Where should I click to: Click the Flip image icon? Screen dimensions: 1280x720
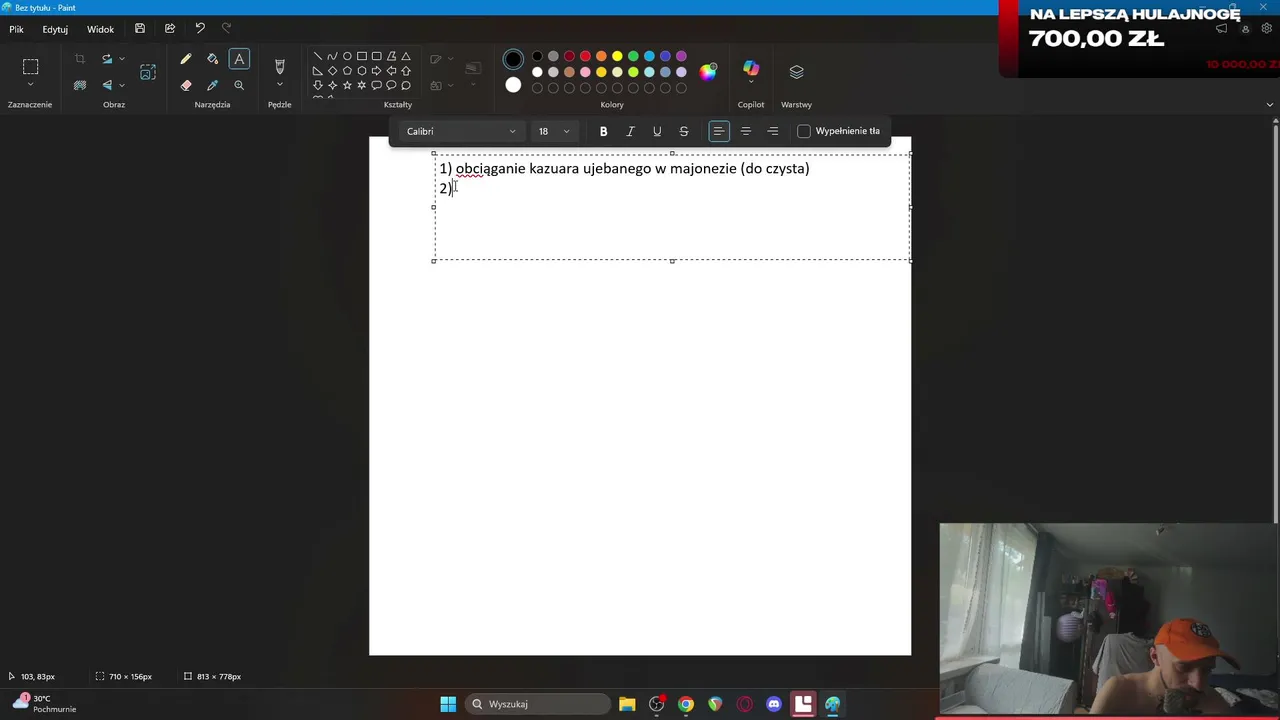click(107, 86)
